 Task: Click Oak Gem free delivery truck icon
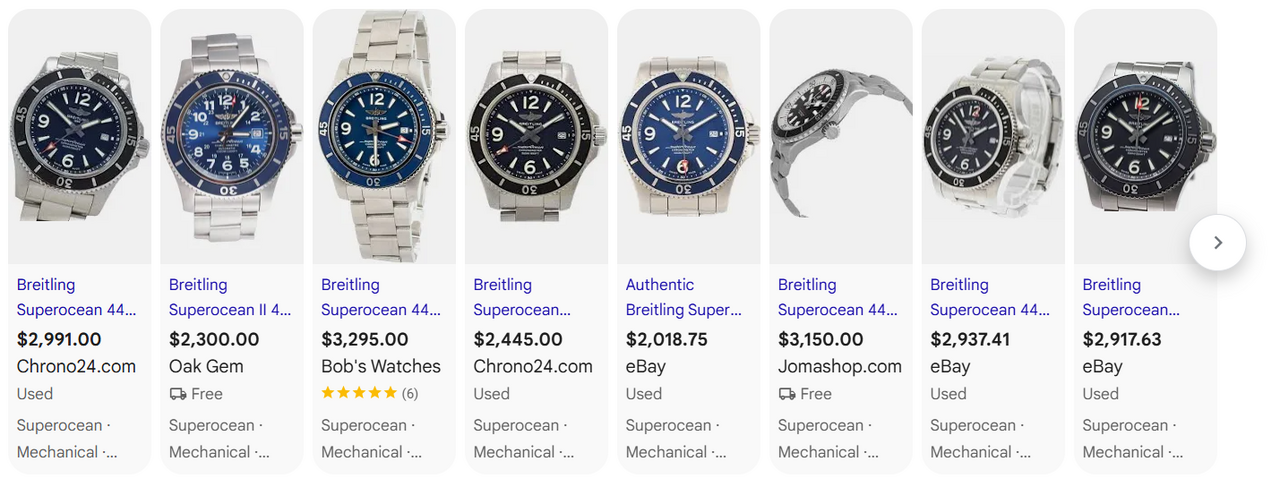click(x=178, y=394)
